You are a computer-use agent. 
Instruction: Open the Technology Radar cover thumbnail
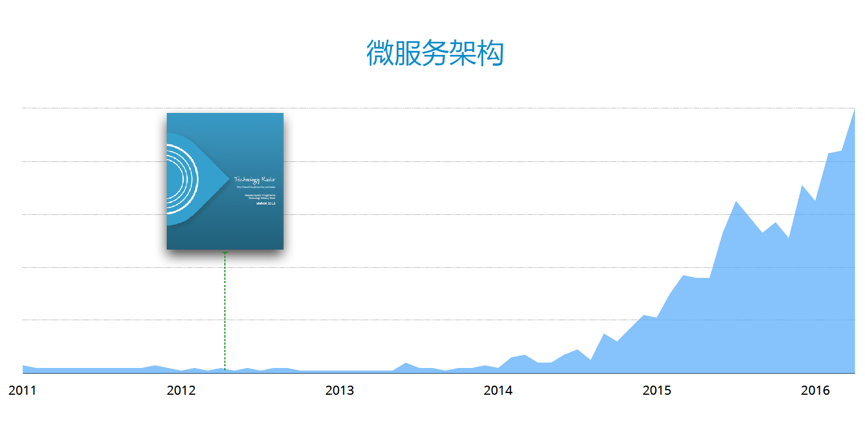coord(225,181)
